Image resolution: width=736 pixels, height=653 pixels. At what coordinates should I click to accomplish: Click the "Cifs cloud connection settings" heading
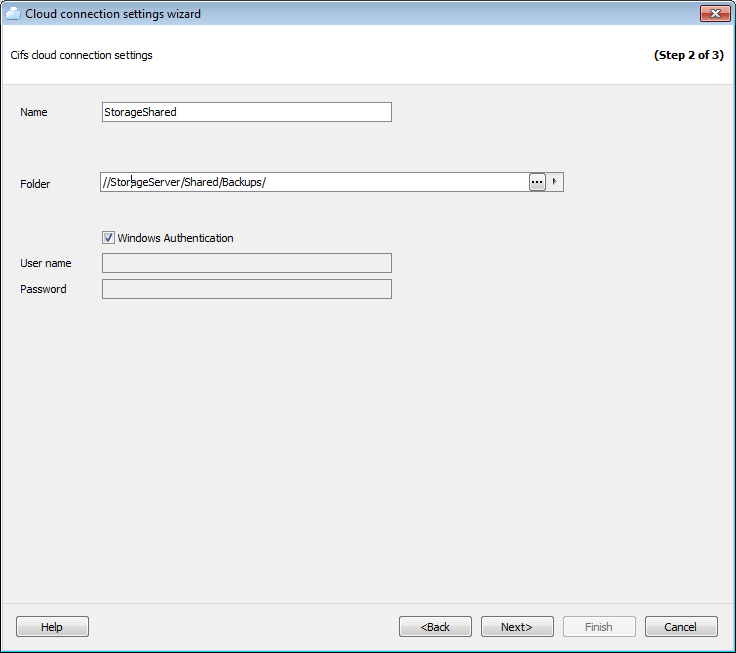pyautogui.click(x=81, y=55)
